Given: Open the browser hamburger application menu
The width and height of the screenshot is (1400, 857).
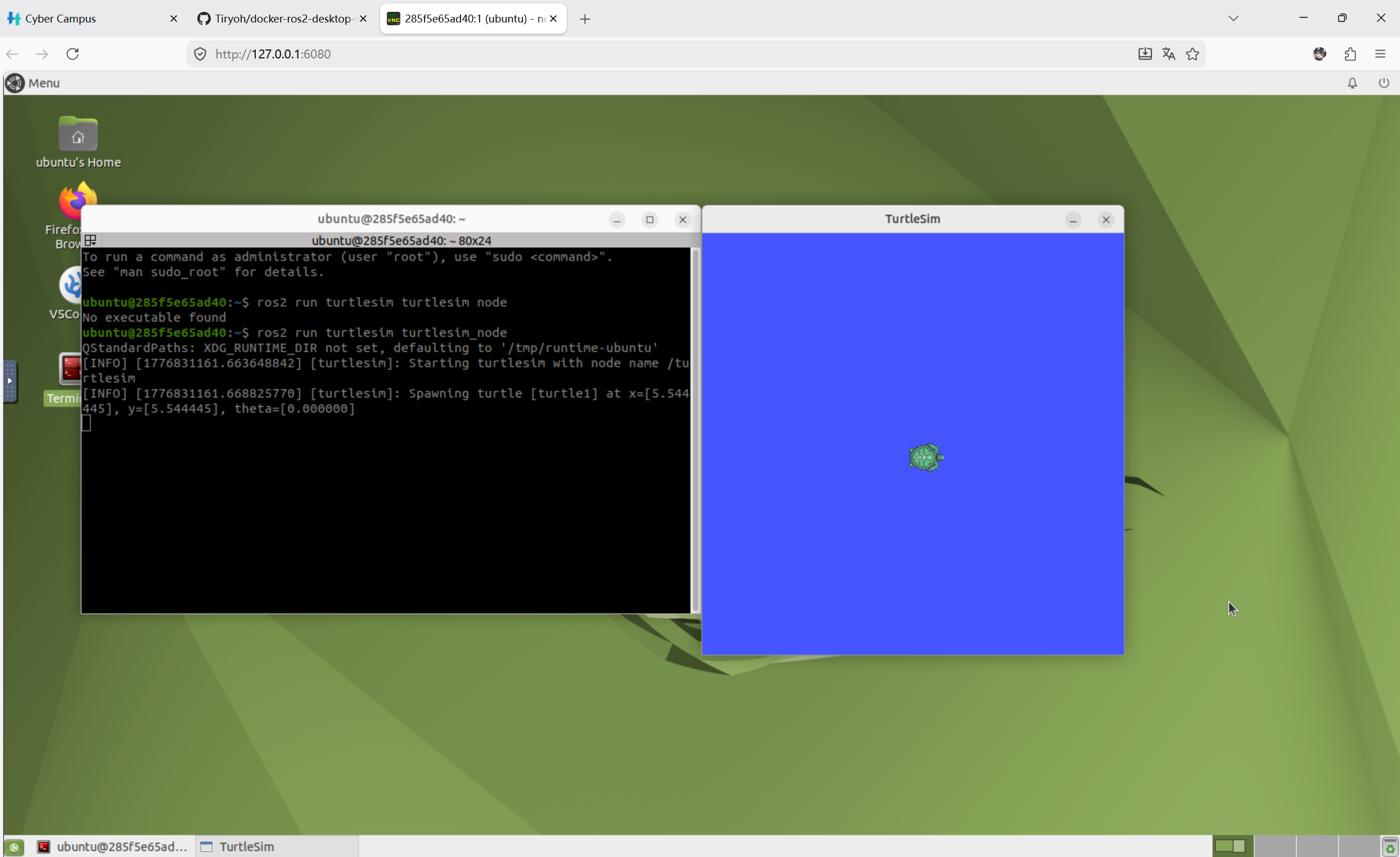Looking at the screenshot, I should 1381,54.
